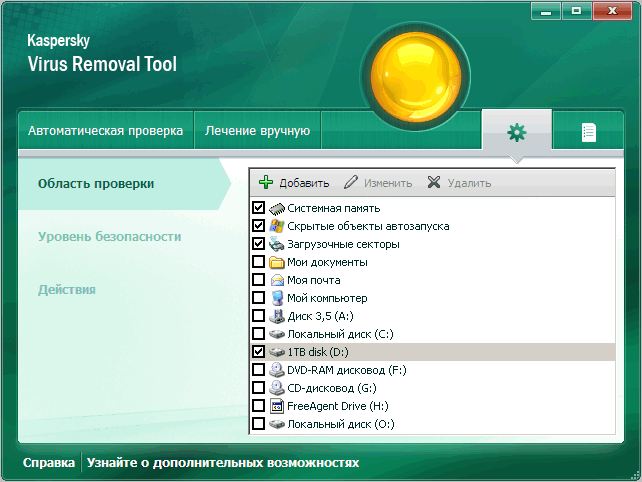Select the CD-дисковод (G:) row text
642x482 pixels.
point(332,389)
